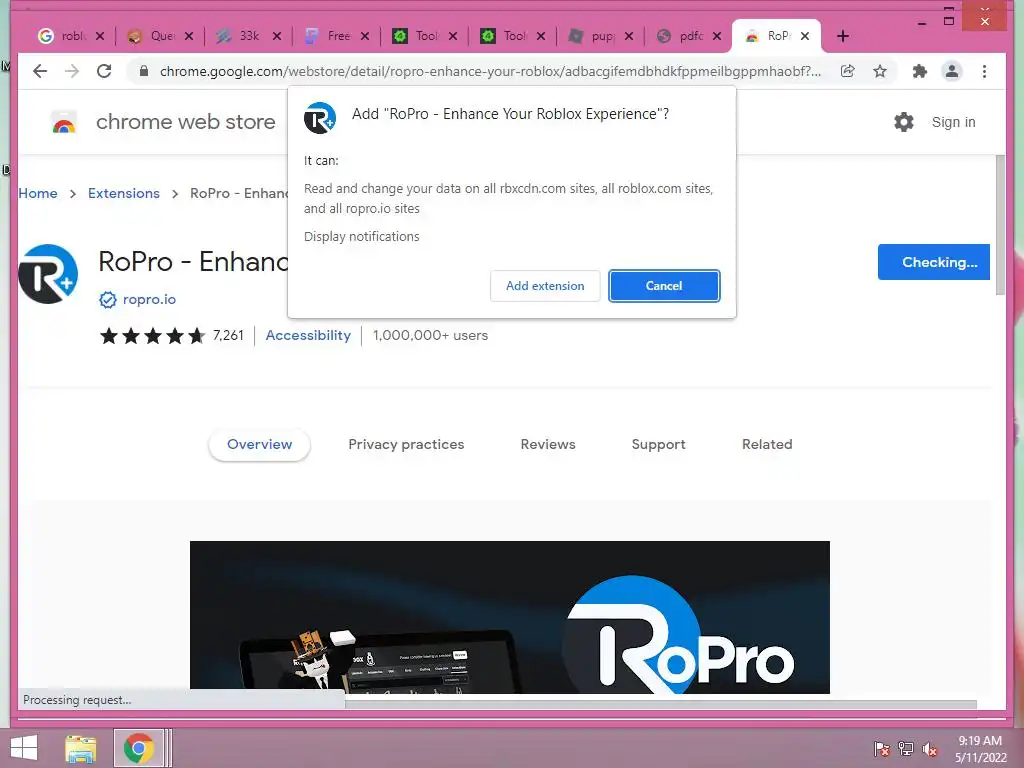This screenshot has height=768, width=1024.
Task: Reload the current page
Action: (x=104, y=71)
